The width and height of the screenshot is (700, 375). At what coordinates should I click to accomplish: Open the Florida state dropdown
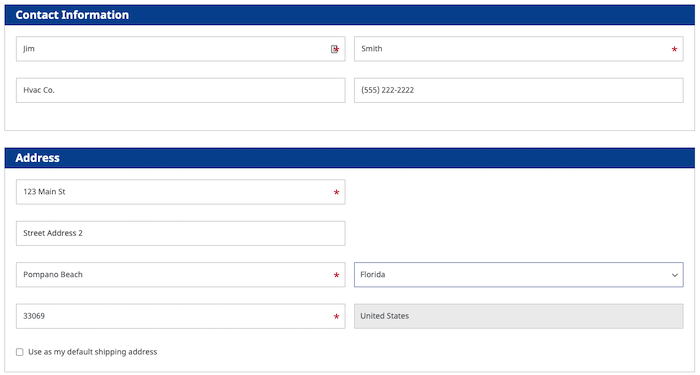(518, 275)
